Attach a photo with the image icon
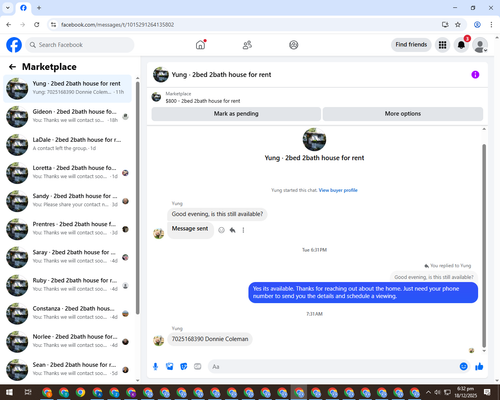500x400 pixels. tap(170, 367)
